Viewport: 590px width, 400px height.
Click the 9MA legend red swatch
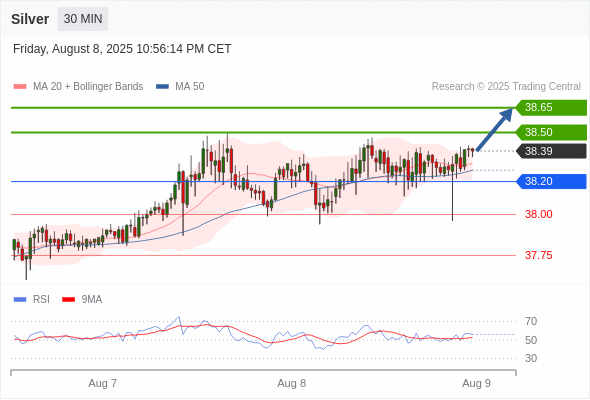(68, 300)
